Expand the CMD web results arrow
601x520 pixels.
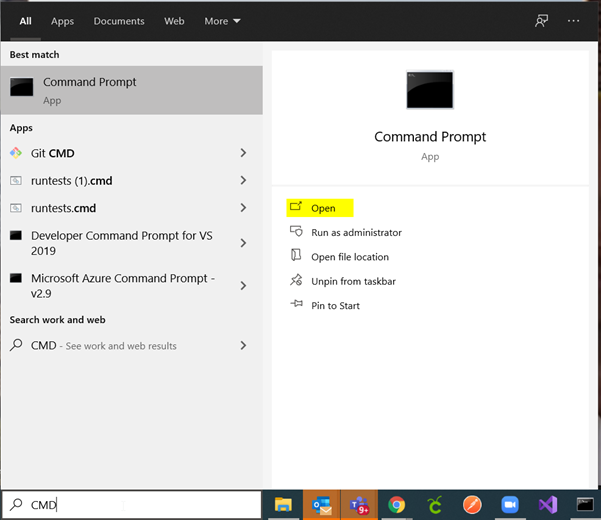pos(243,345)
